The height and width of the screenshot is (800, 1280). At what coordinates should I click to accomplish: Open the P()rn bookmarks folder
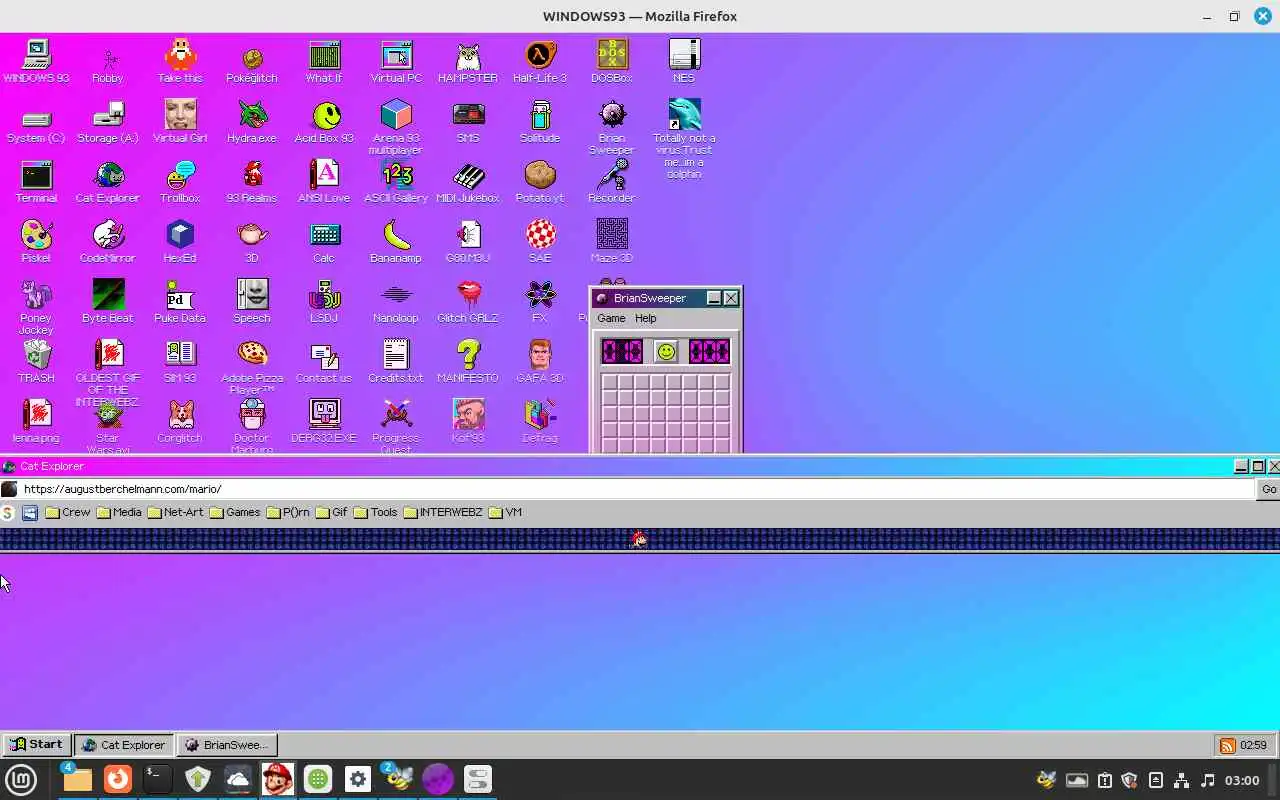[288, 512]
